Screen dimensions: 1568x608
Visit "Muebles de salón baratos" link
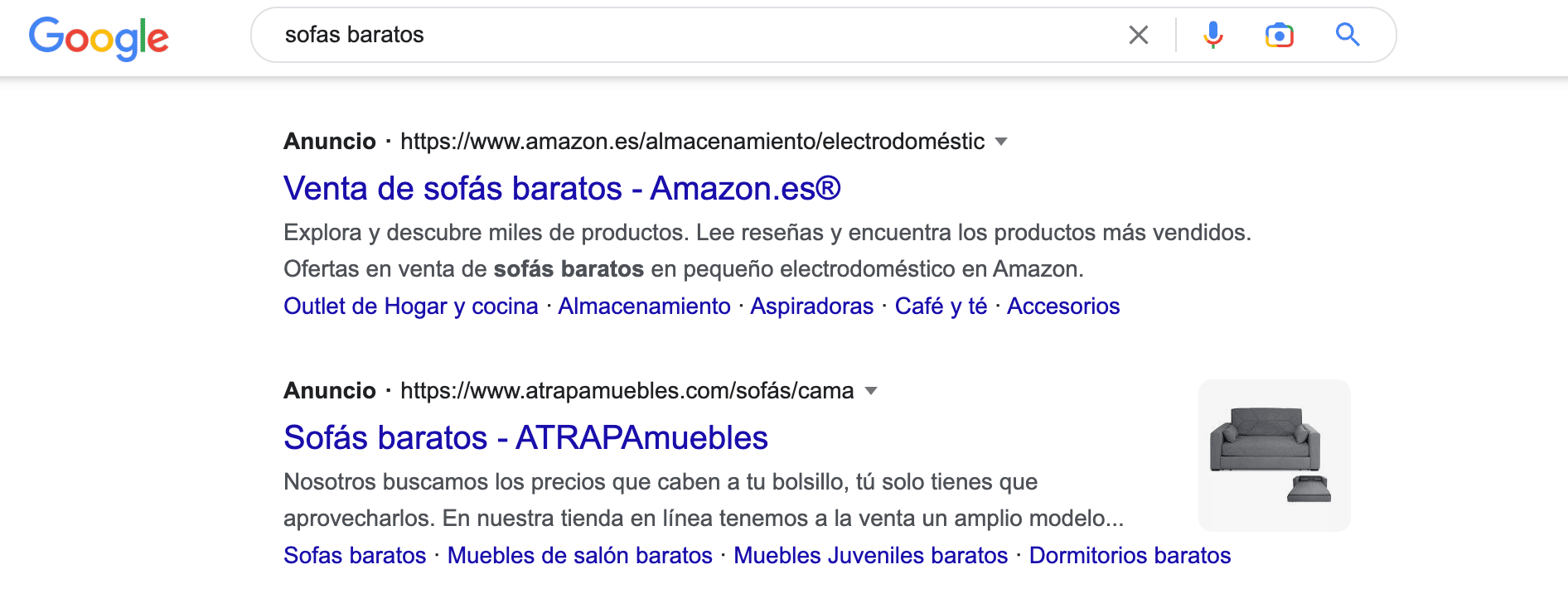579,556
